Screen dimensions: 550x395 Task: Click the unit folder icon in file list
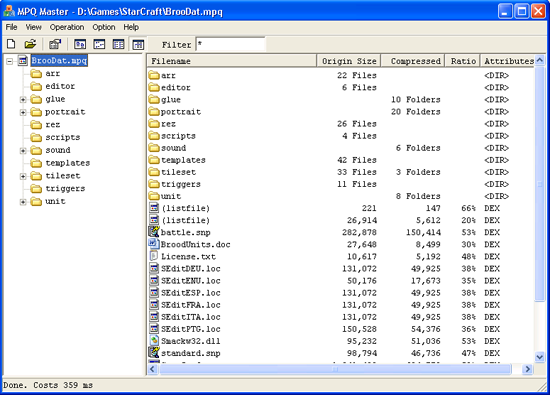(x=154, y=196)
